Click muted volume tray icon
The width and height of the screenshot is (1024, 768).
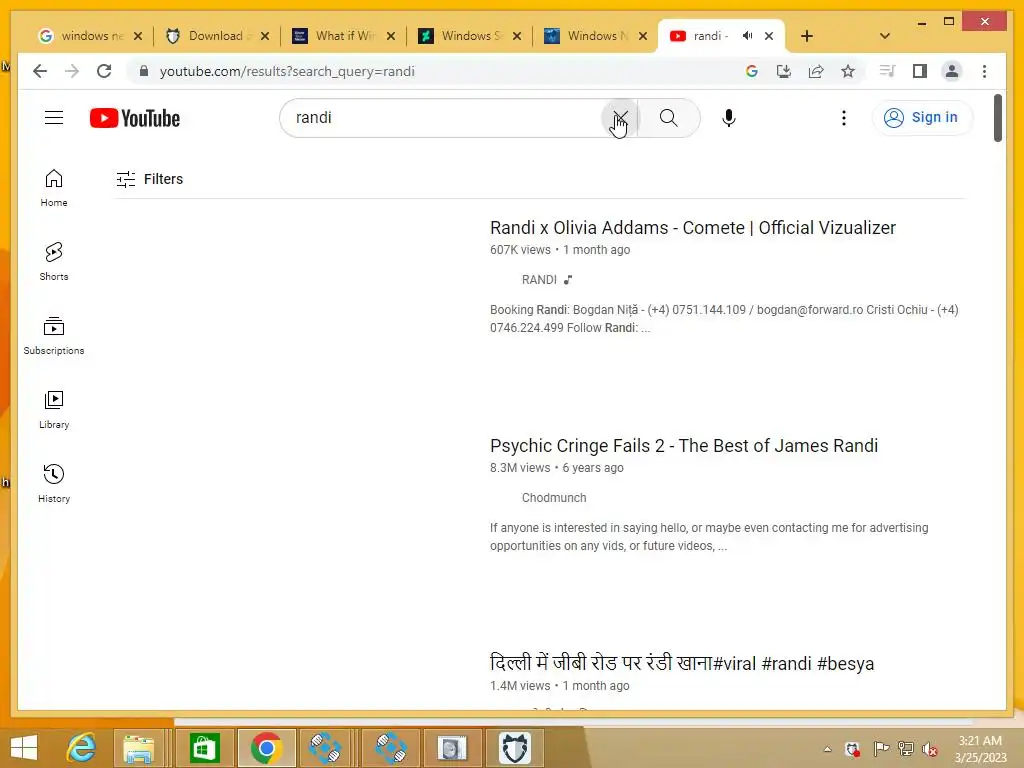tap(930, 749)
